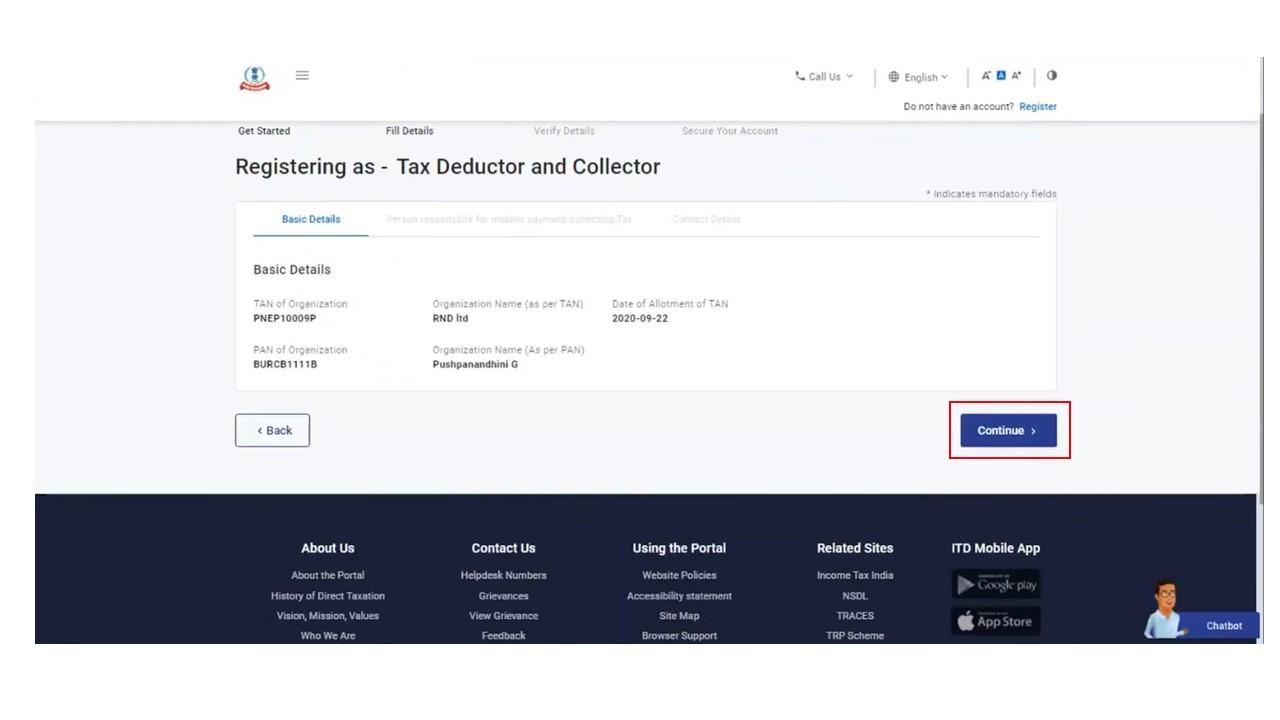Screen dimensions: 1280x720
Task: Open the English language dropdown
Action: [x=919, y=76]
